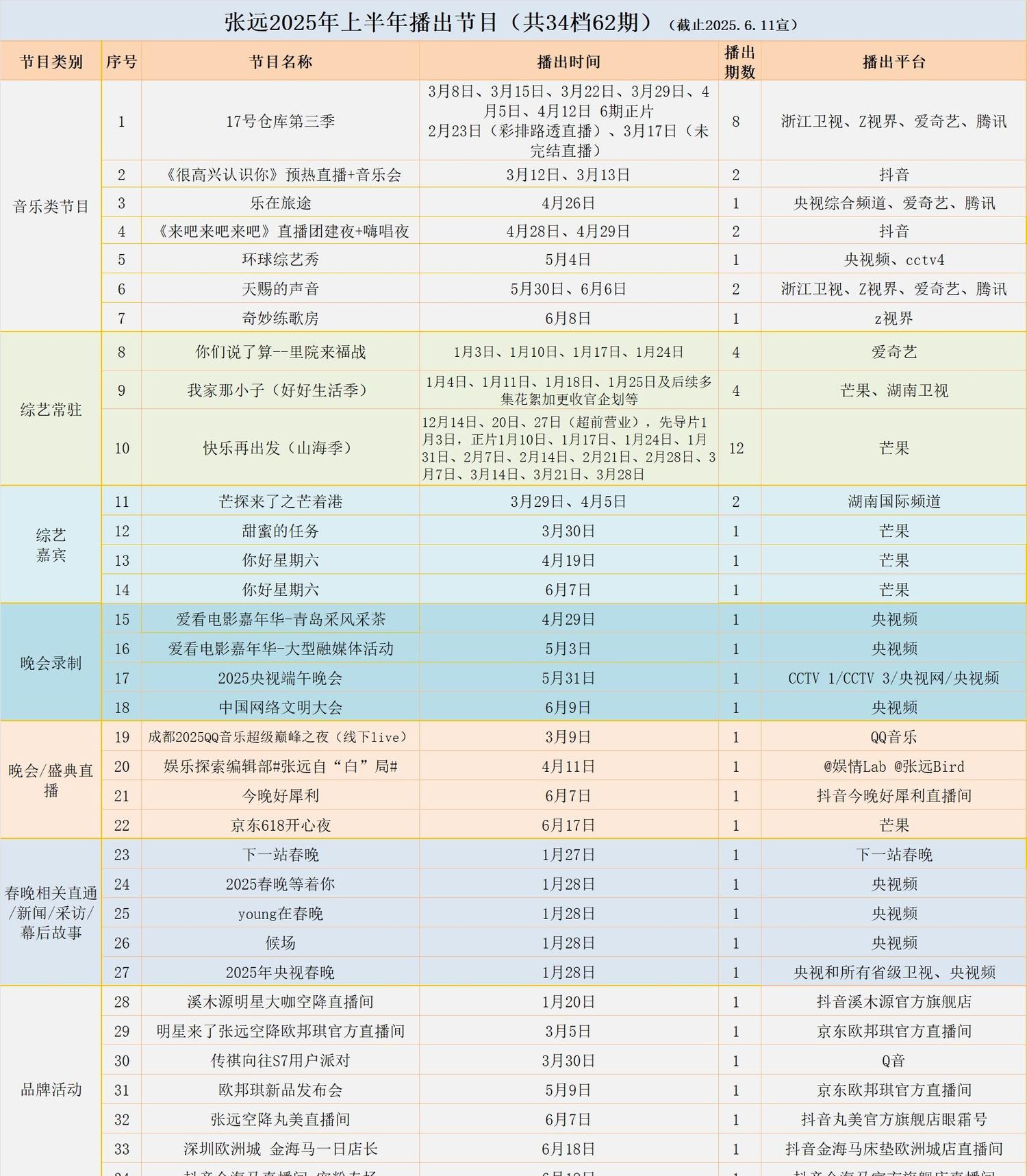The image size is (1027, 1176).
Task: Select 爱看电影嘉年华-青岛采风采茶 cell
Action: 281,619
